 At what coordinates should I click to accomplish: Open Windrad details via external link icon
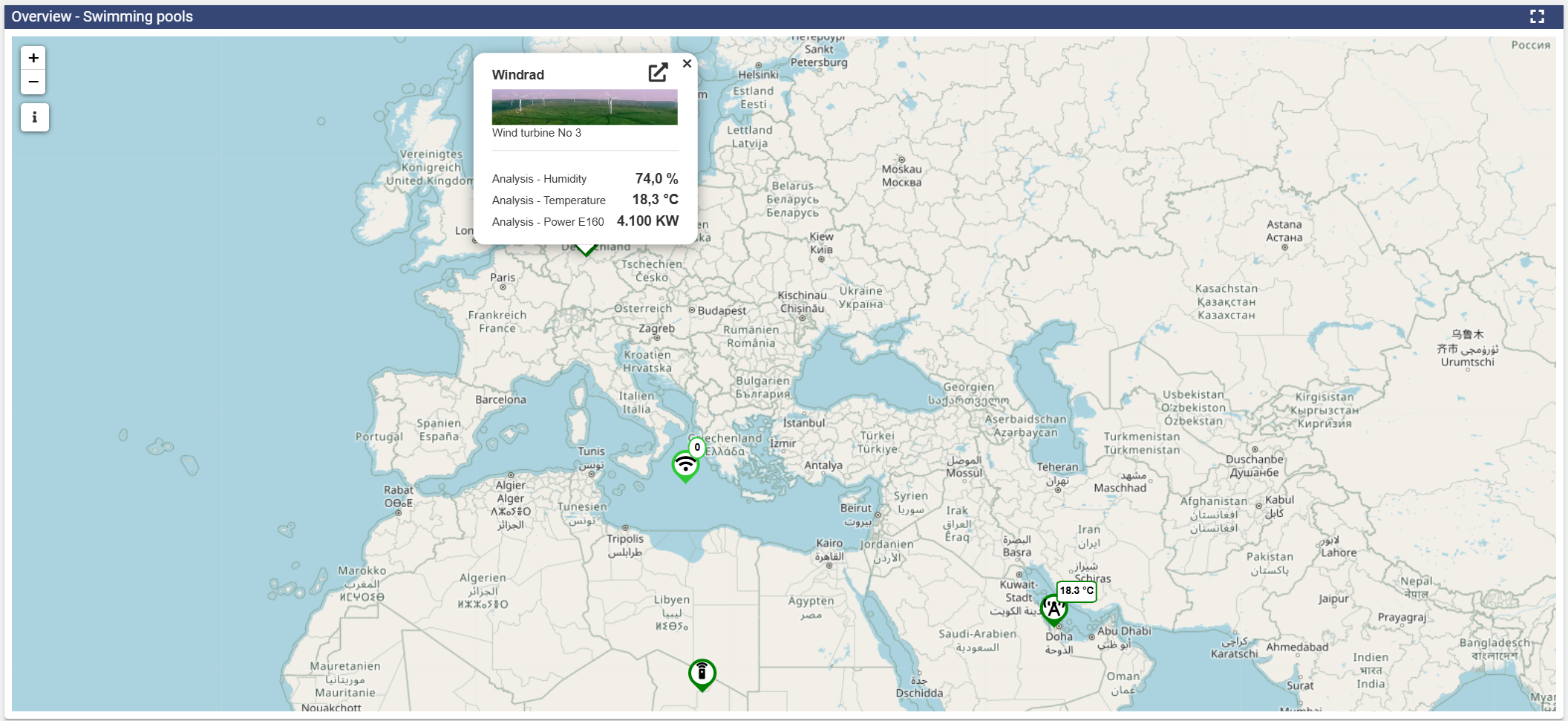pos(658,72)
